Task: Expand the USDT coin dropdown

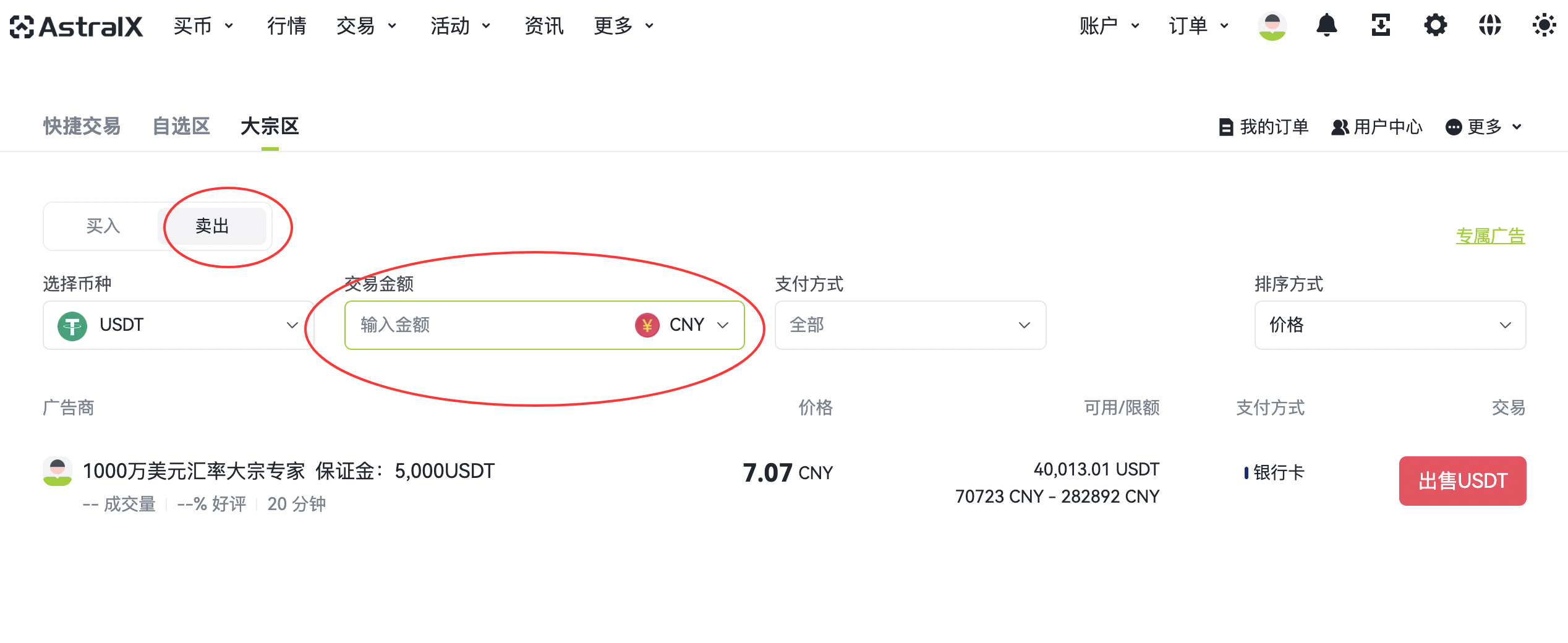Action: pos(178,325)
